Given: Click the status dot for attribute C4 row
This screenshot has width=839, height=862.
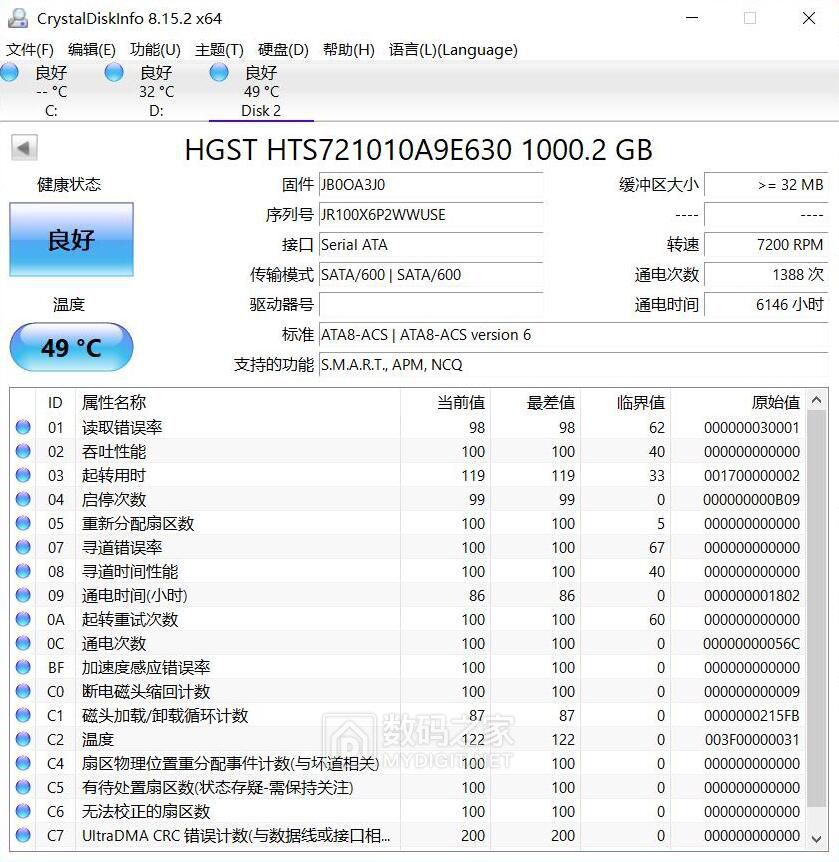Looking at the screenshot, I should click(23, 763).
